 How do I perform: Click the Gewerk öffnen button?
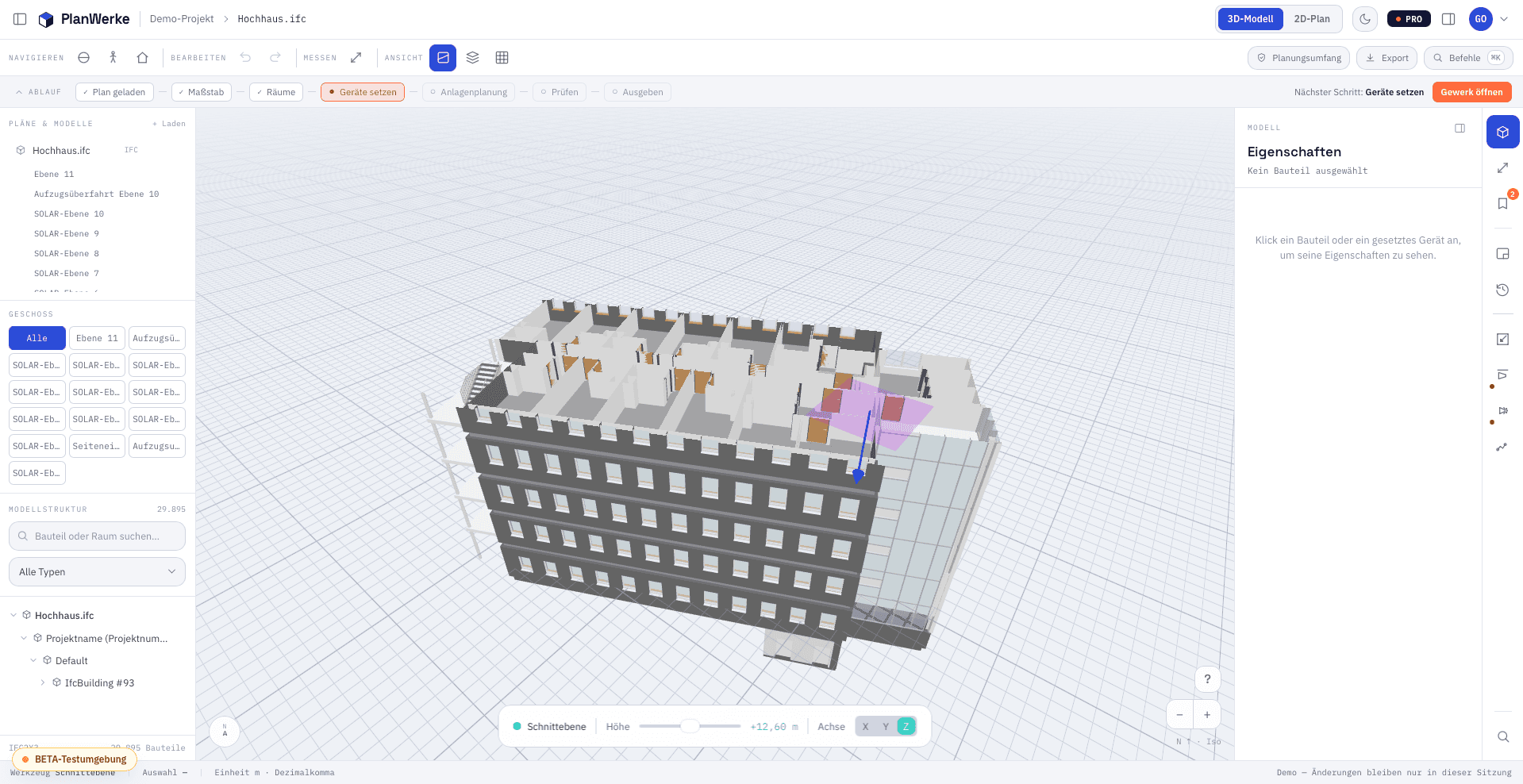click(x=1471, y=92)
